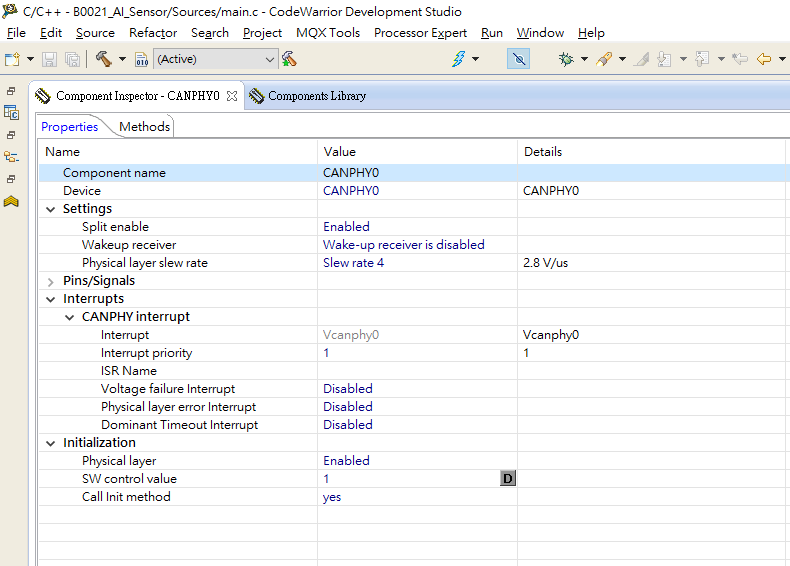Click the binary file build-target icon
The width and height of the screenshot is (790, 566).
tap(142, 59)
